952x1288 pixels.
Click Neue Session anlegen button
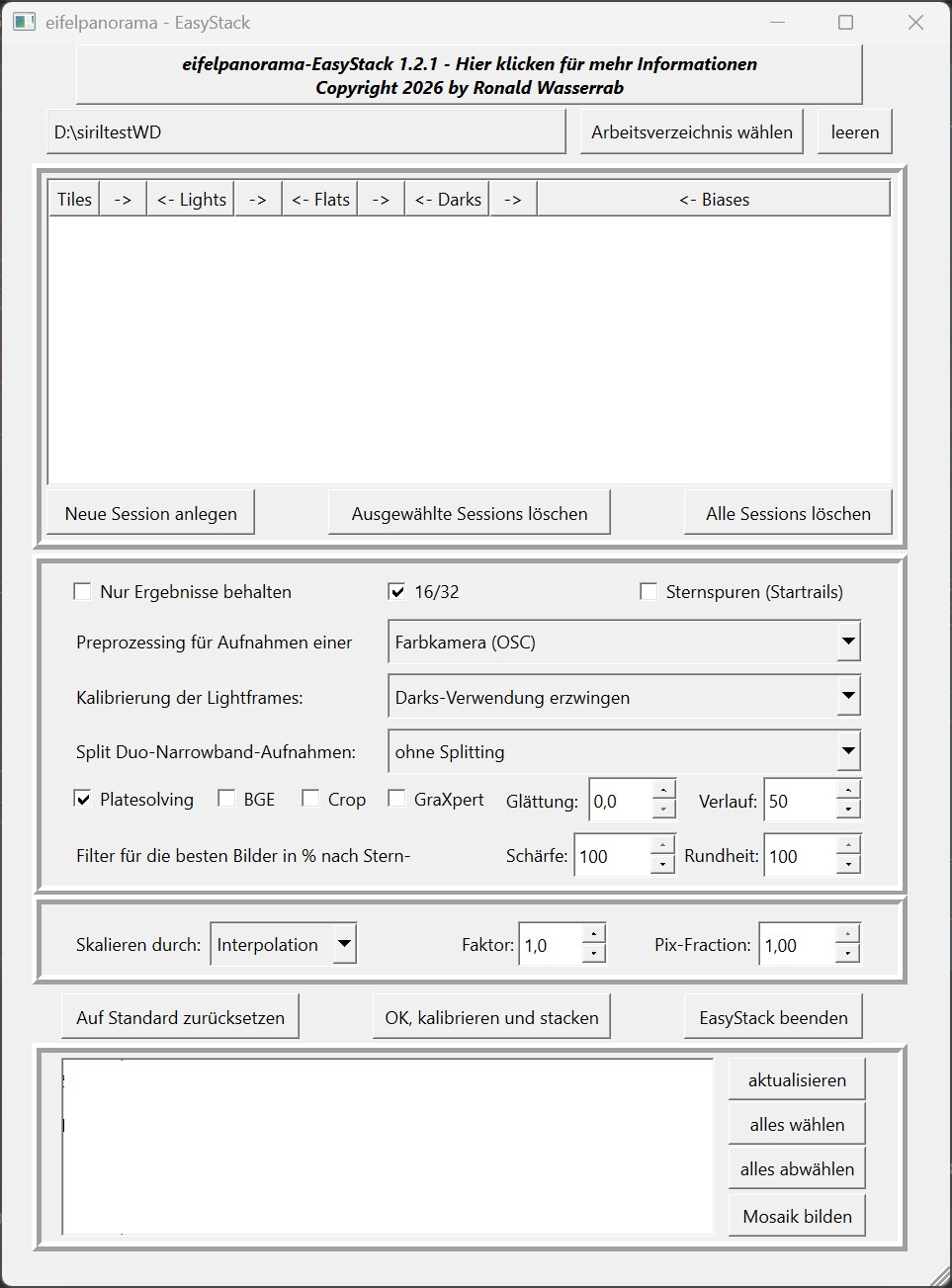151,514
